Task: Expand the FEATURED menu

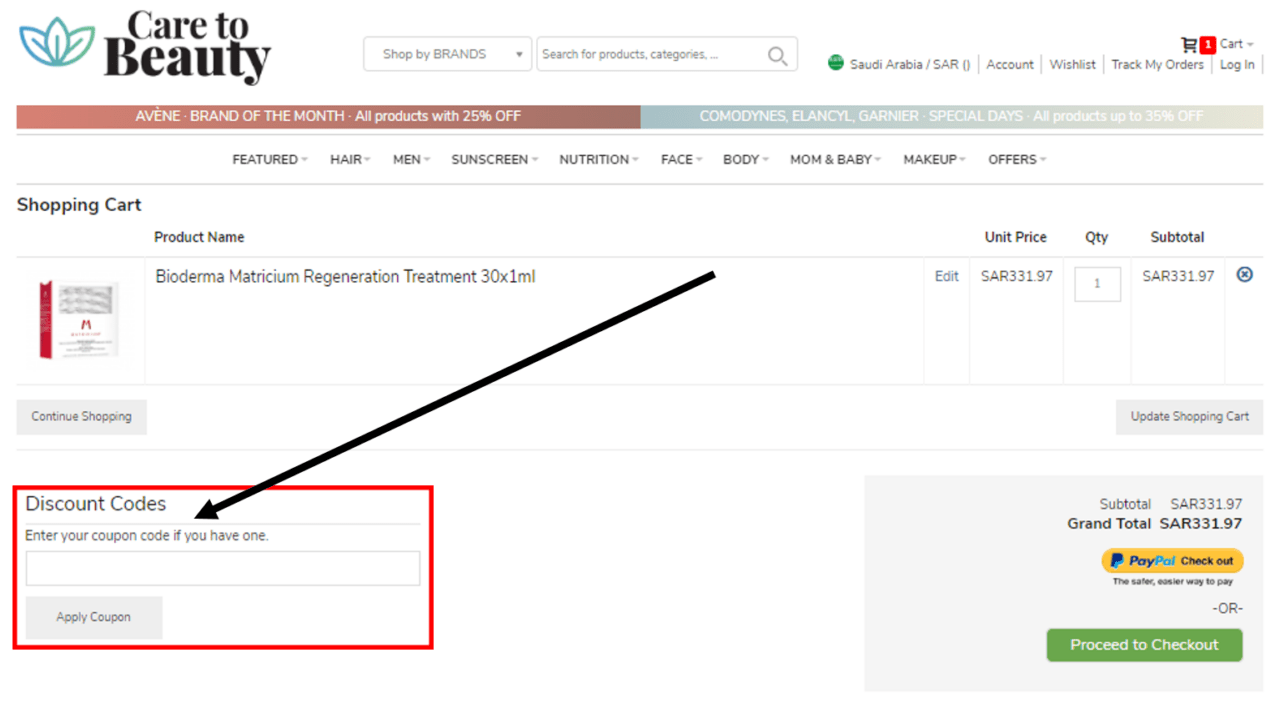Action: [x=270, y=159]
